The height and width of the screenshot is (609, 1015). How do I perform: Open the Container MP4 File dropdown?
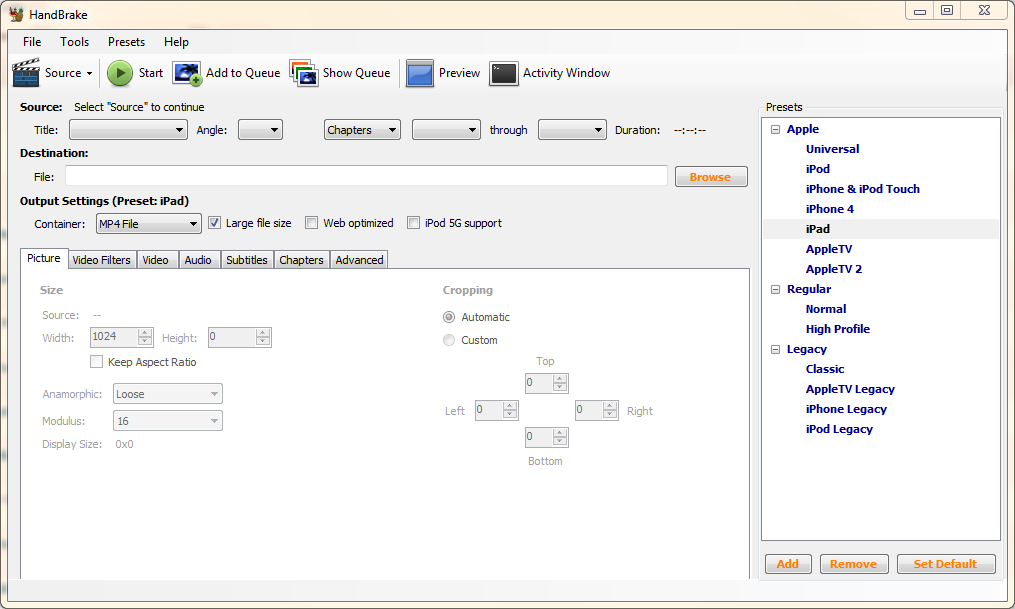(149, 224)
